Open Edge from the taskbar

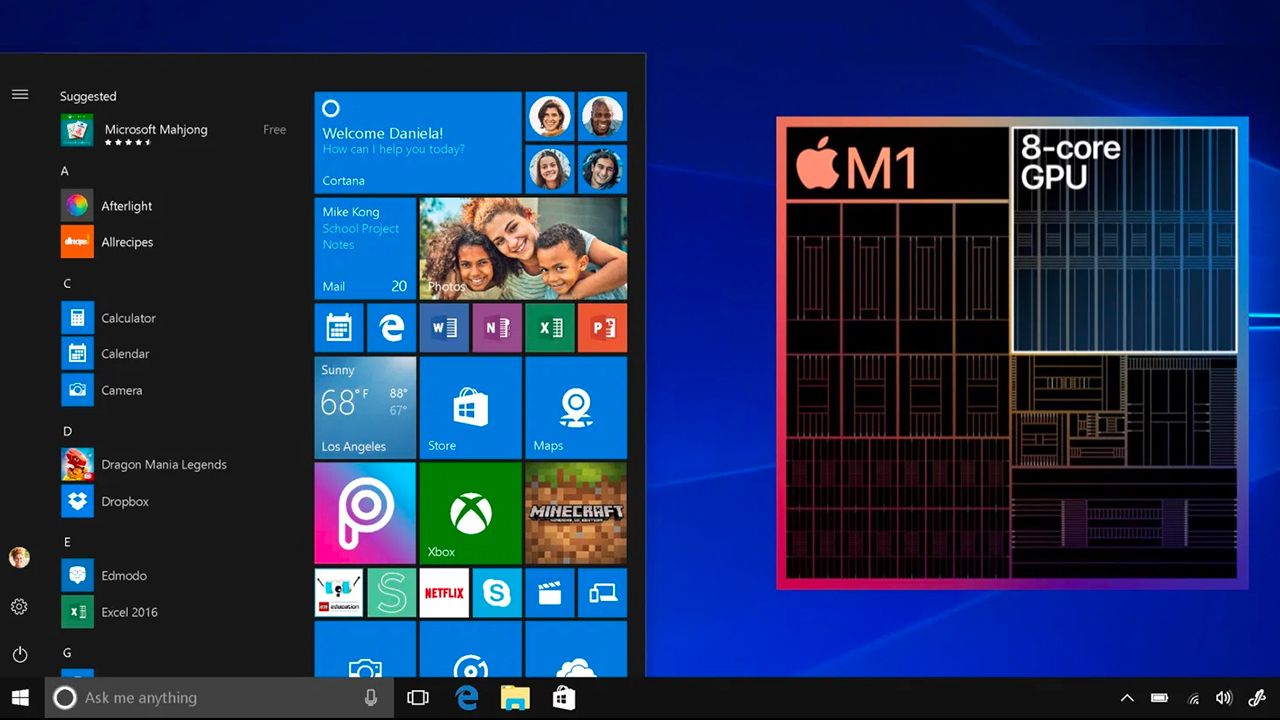[467, 698]
